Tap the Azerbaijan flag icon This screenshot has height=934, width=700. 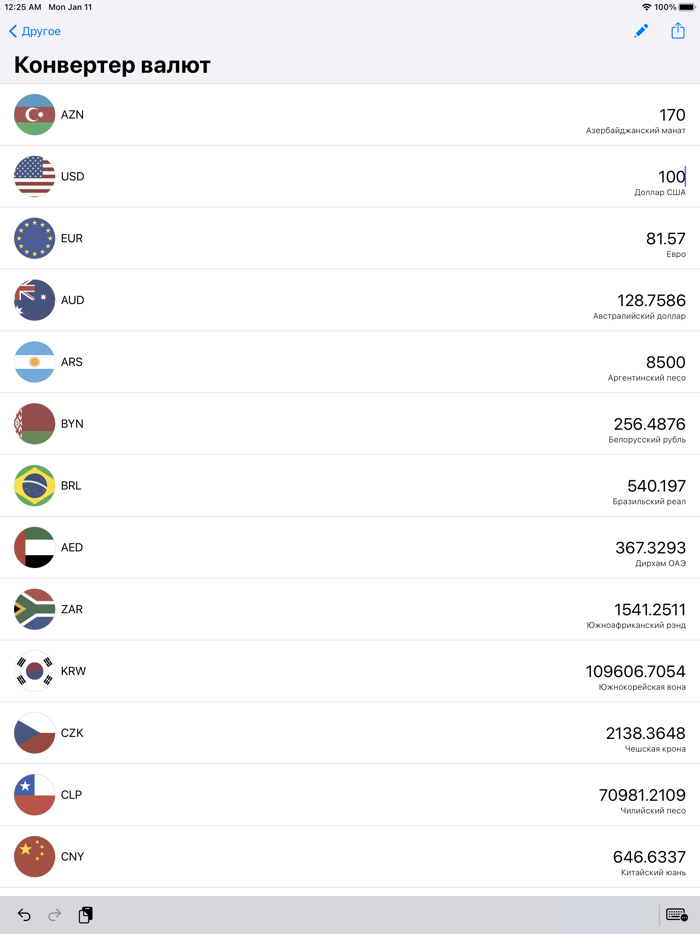click(35, 115)
